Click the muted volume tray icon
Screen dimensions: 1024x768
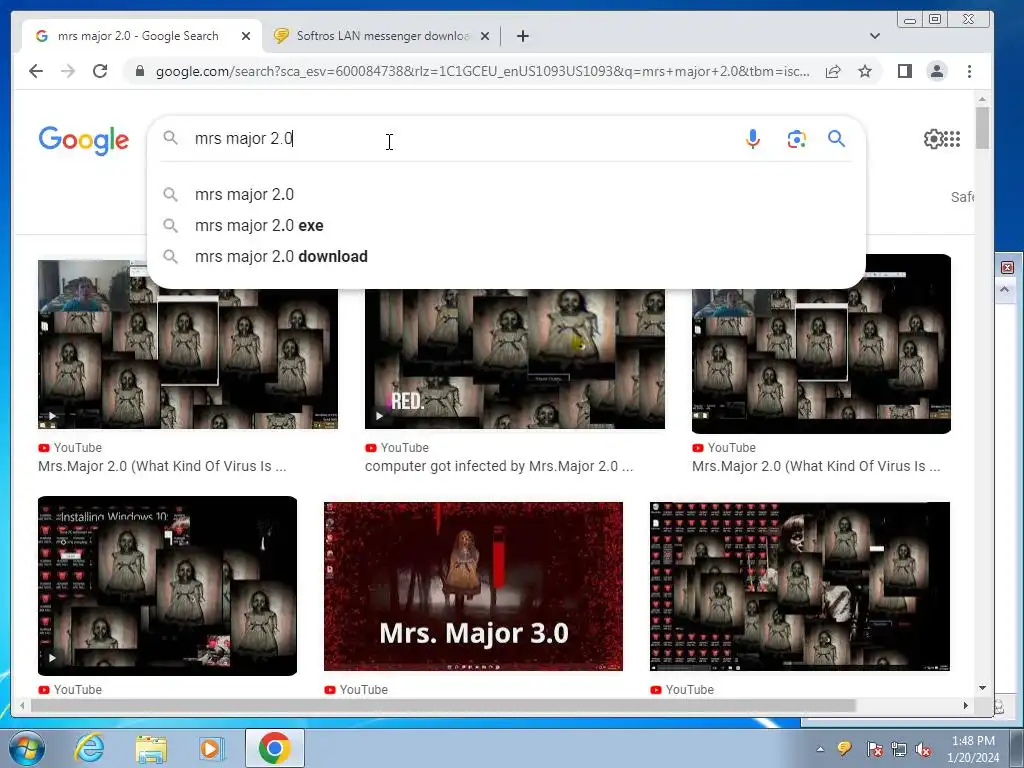click(x=923, y=749)
